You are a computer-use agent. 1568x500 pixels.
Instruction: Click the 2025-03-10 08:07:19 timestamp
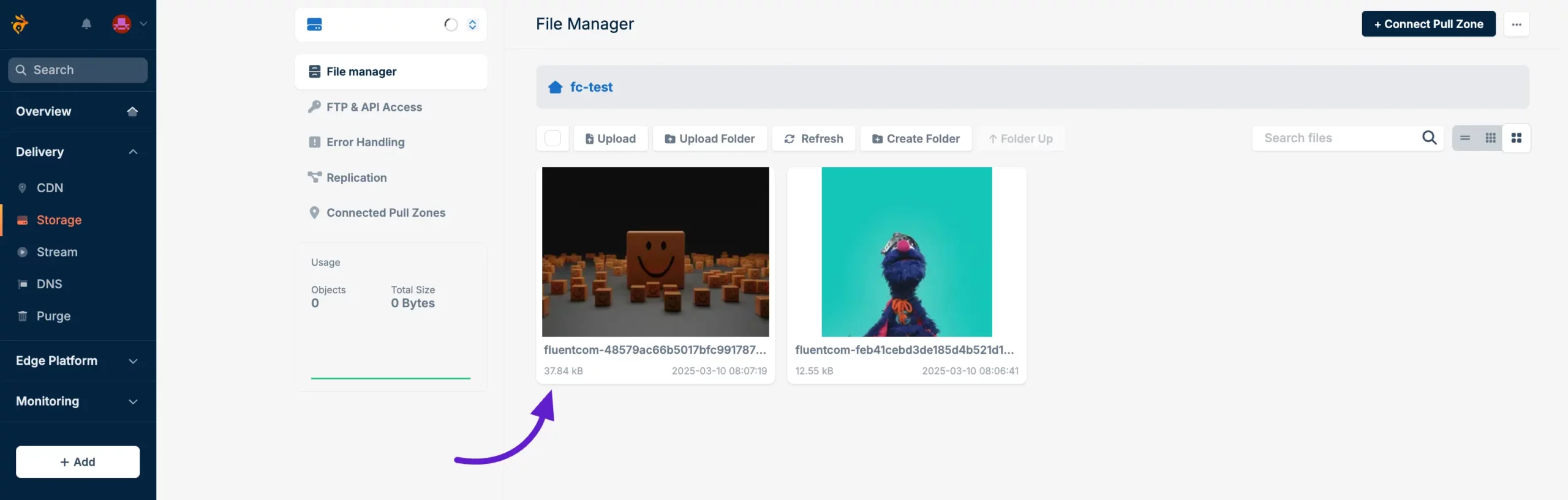(x=719, y=371)
